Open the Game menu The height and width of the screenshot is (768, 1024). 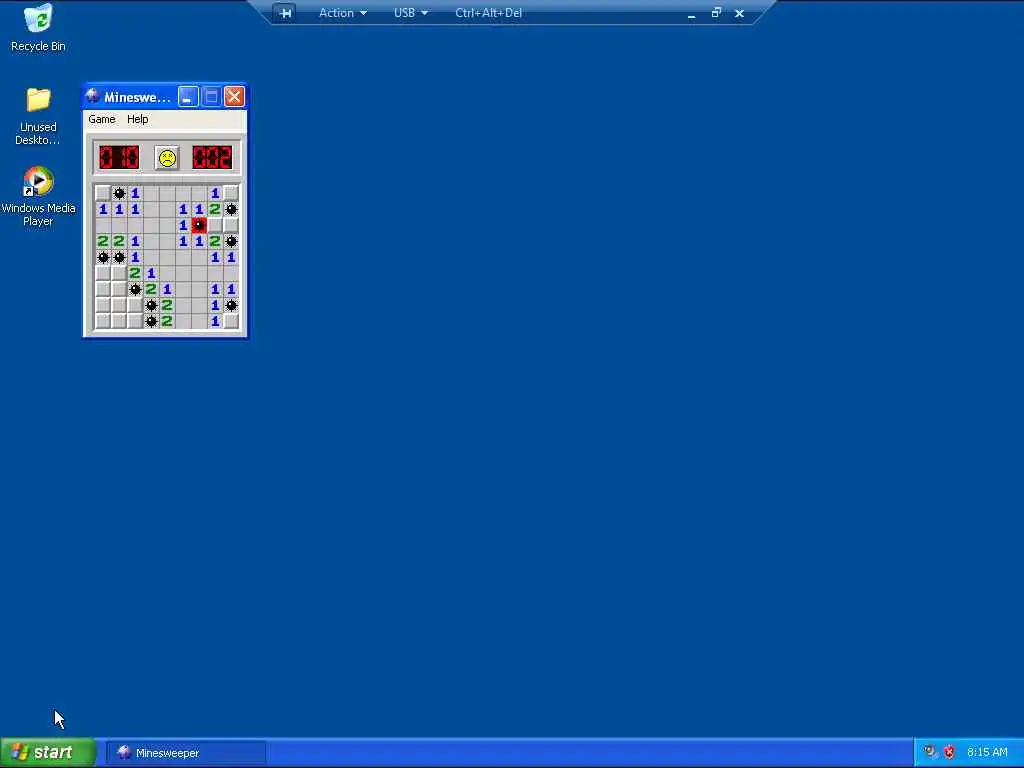(x=102, y=120)
